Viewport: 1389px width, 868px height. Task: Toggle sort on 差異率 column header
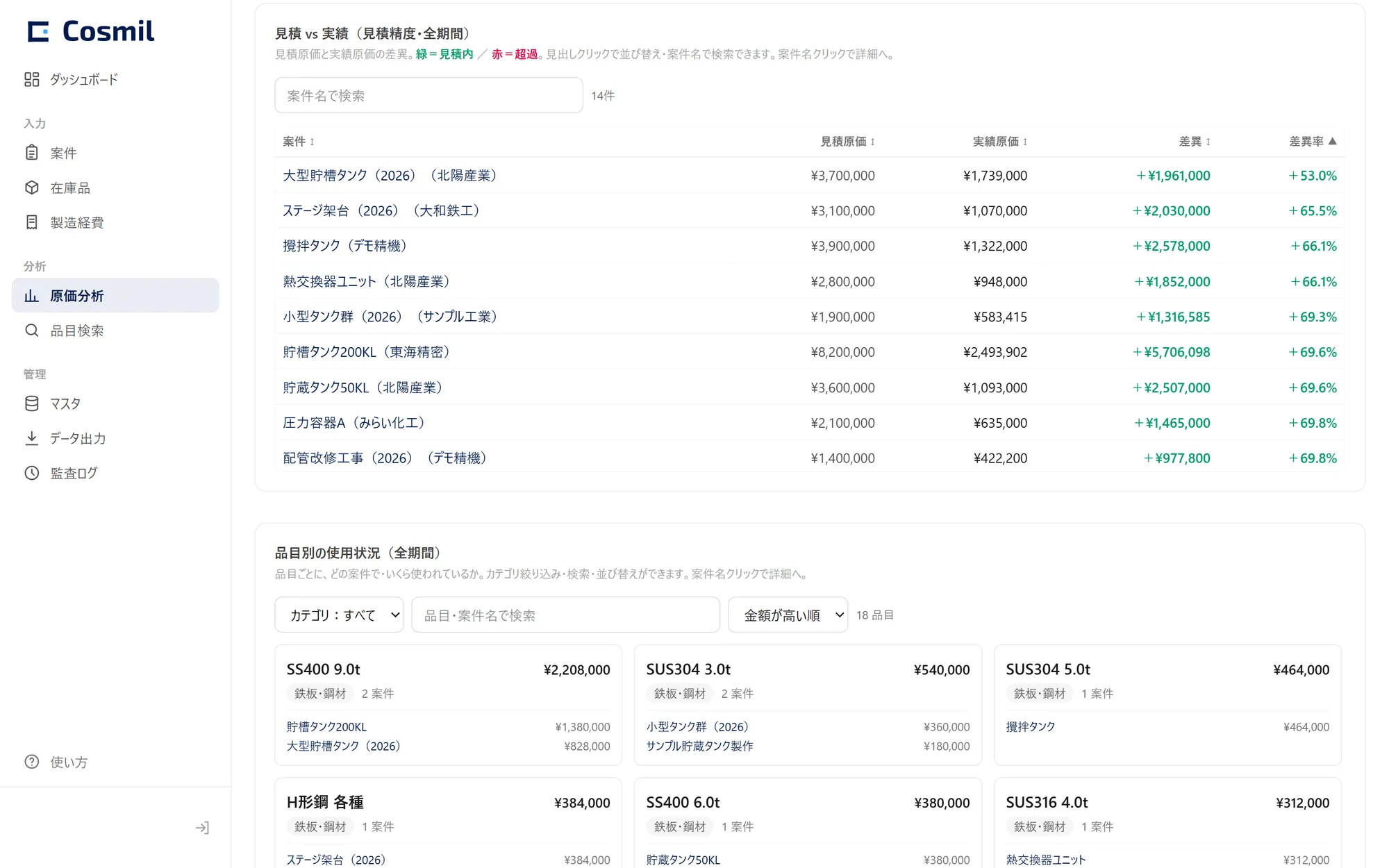pos(1313,142)
